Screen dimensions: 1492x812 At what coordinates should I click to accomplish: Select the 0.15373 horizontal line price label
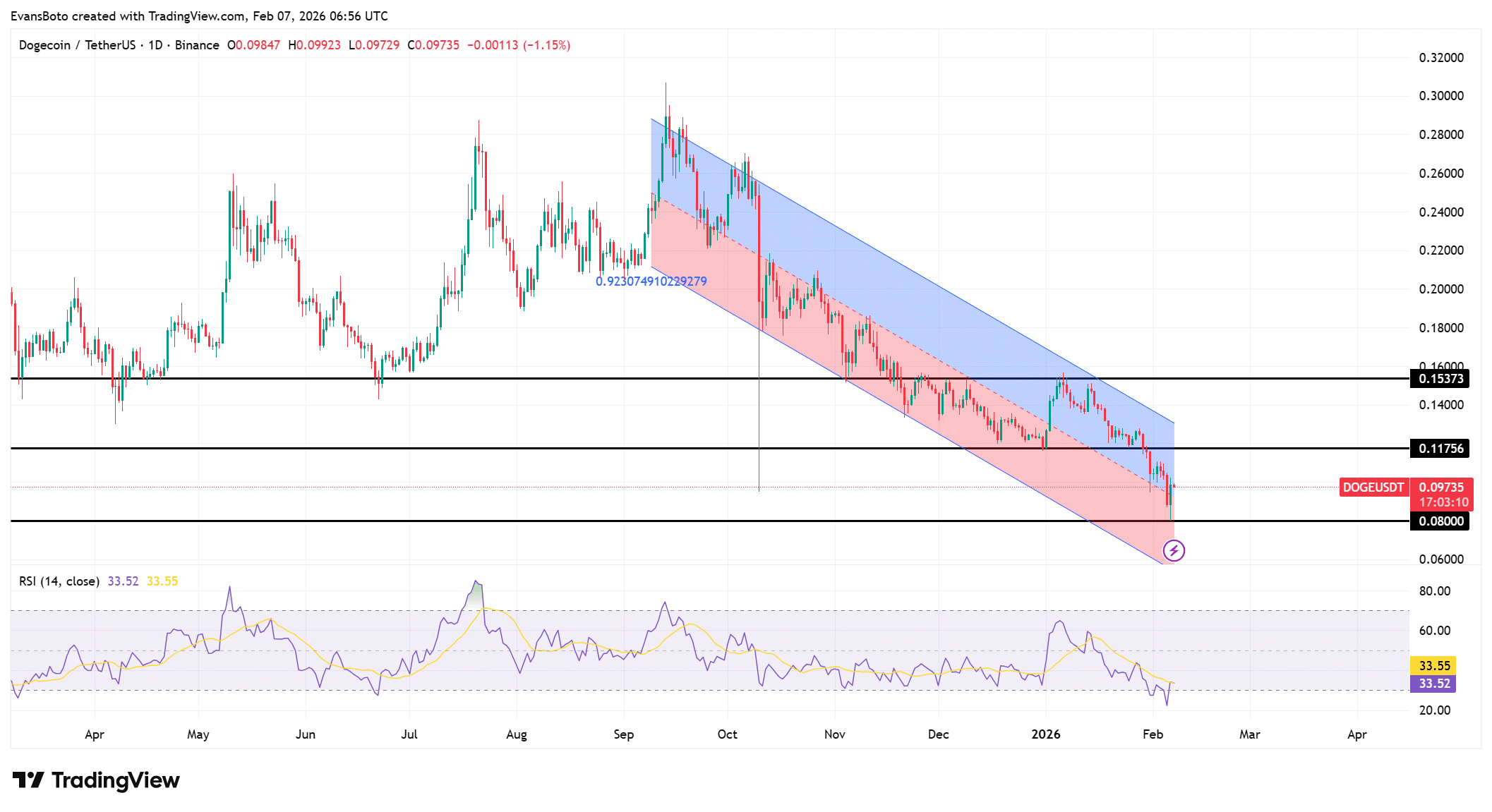tap(1440, 380)
